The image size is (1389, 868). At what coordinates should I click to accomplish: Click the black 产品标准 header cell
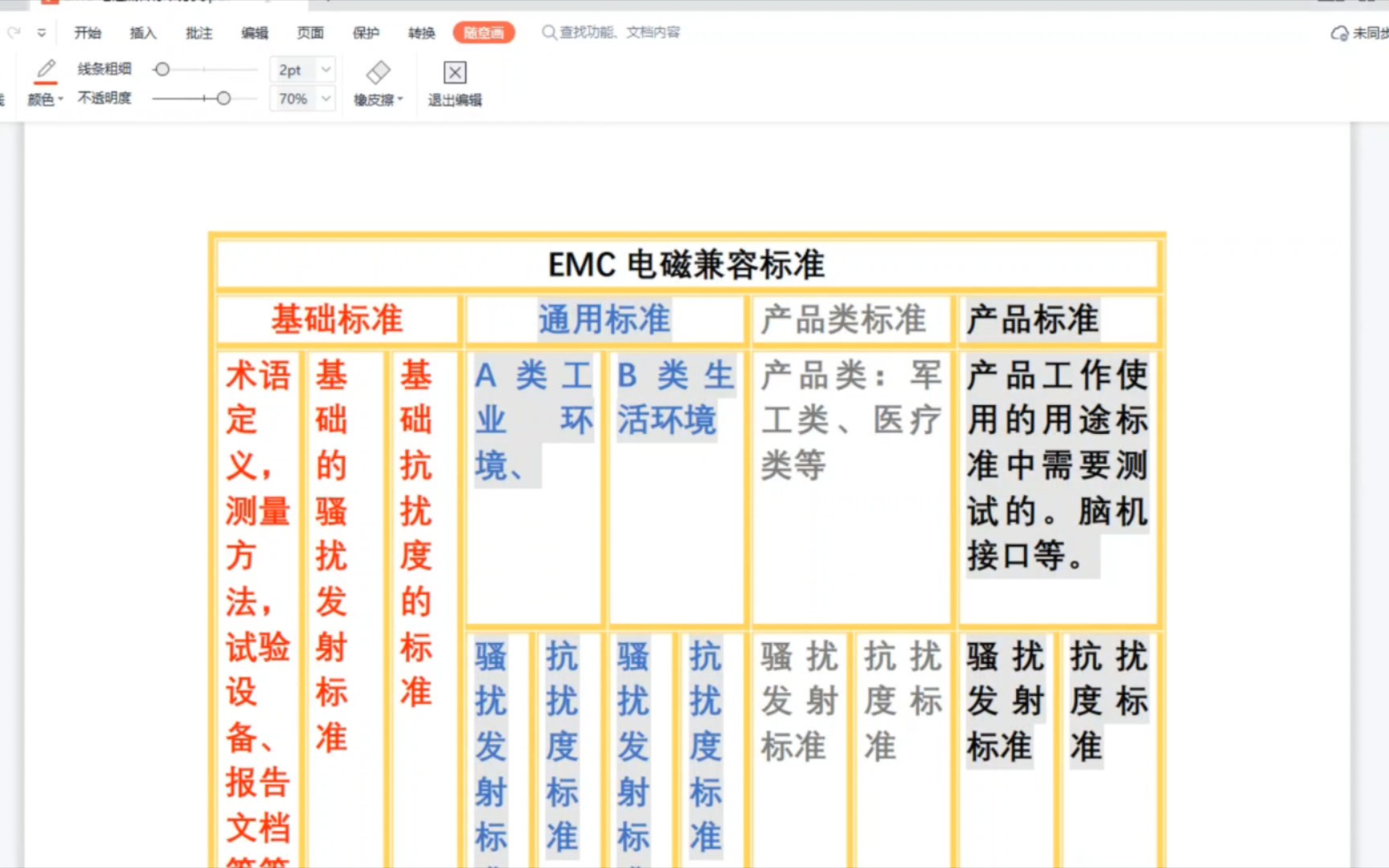pyautogui.click(x=1058, y=319)
